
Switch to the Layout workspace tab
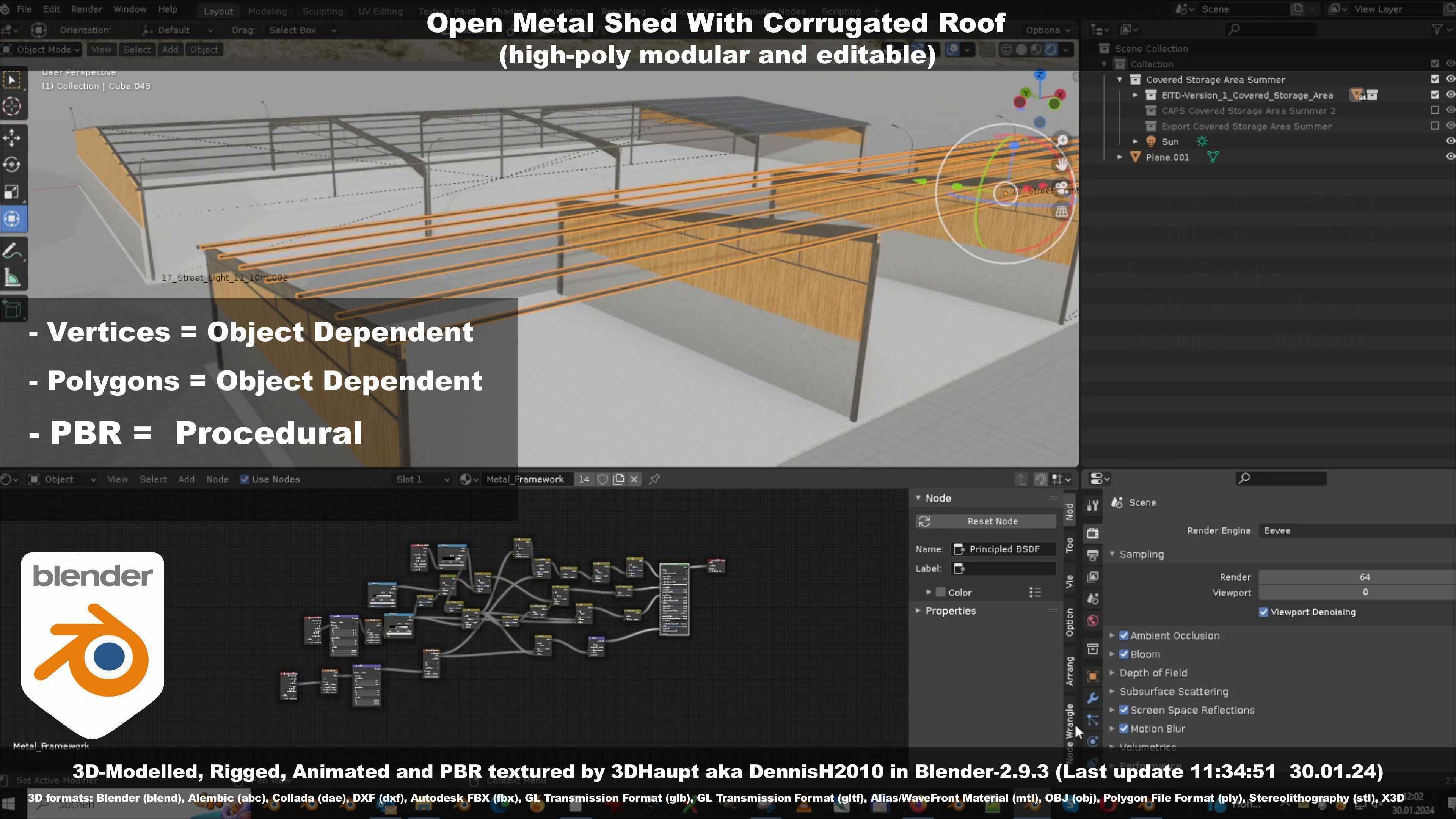(218, 11)
